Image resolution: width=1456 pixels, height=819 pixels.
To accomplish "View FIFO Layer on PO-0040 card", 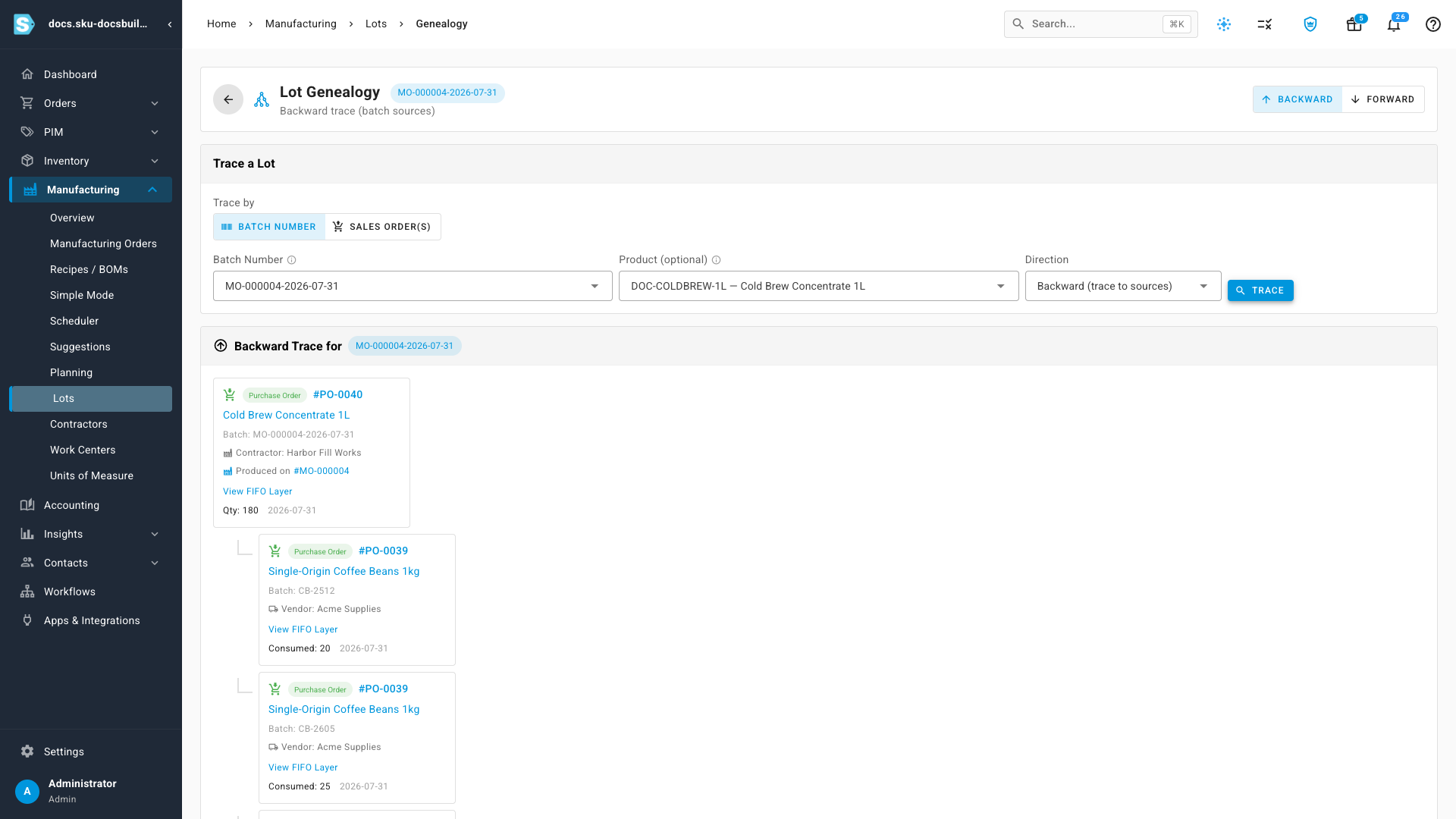I will [x=258, y=491].
